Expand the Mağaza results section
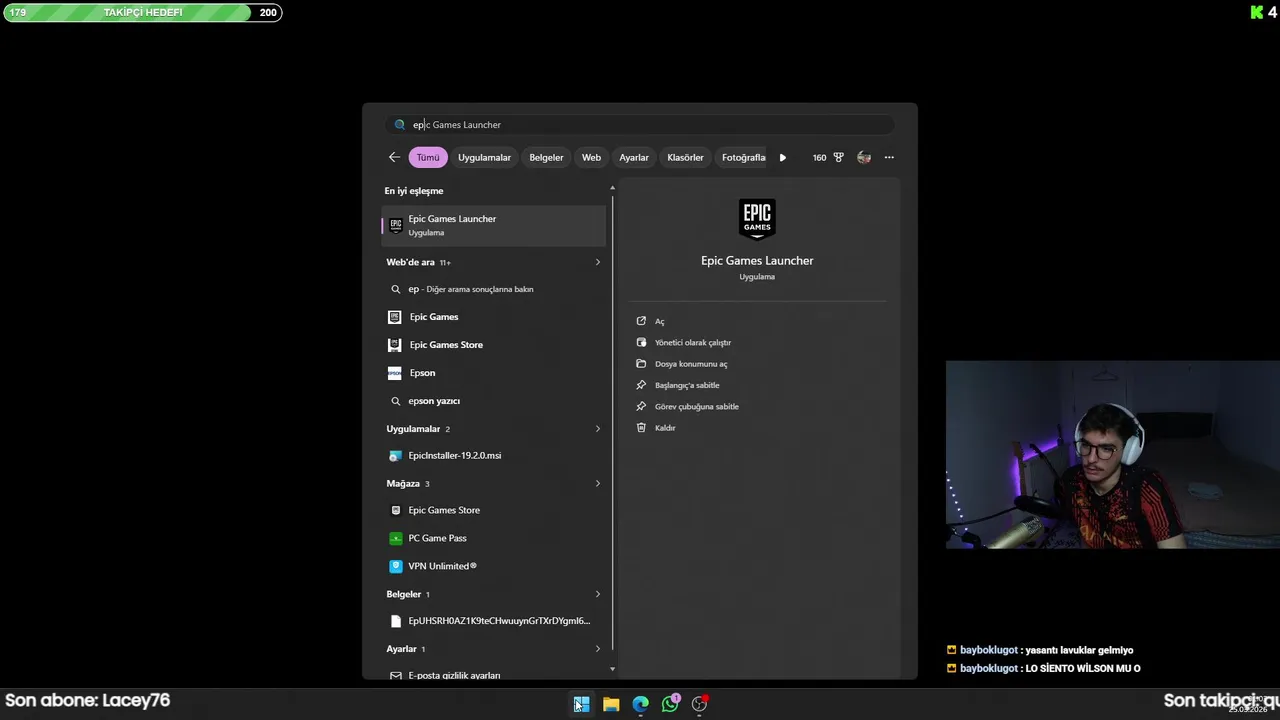The height and width of the screenshot is (720, 1280). coord(598,484)
